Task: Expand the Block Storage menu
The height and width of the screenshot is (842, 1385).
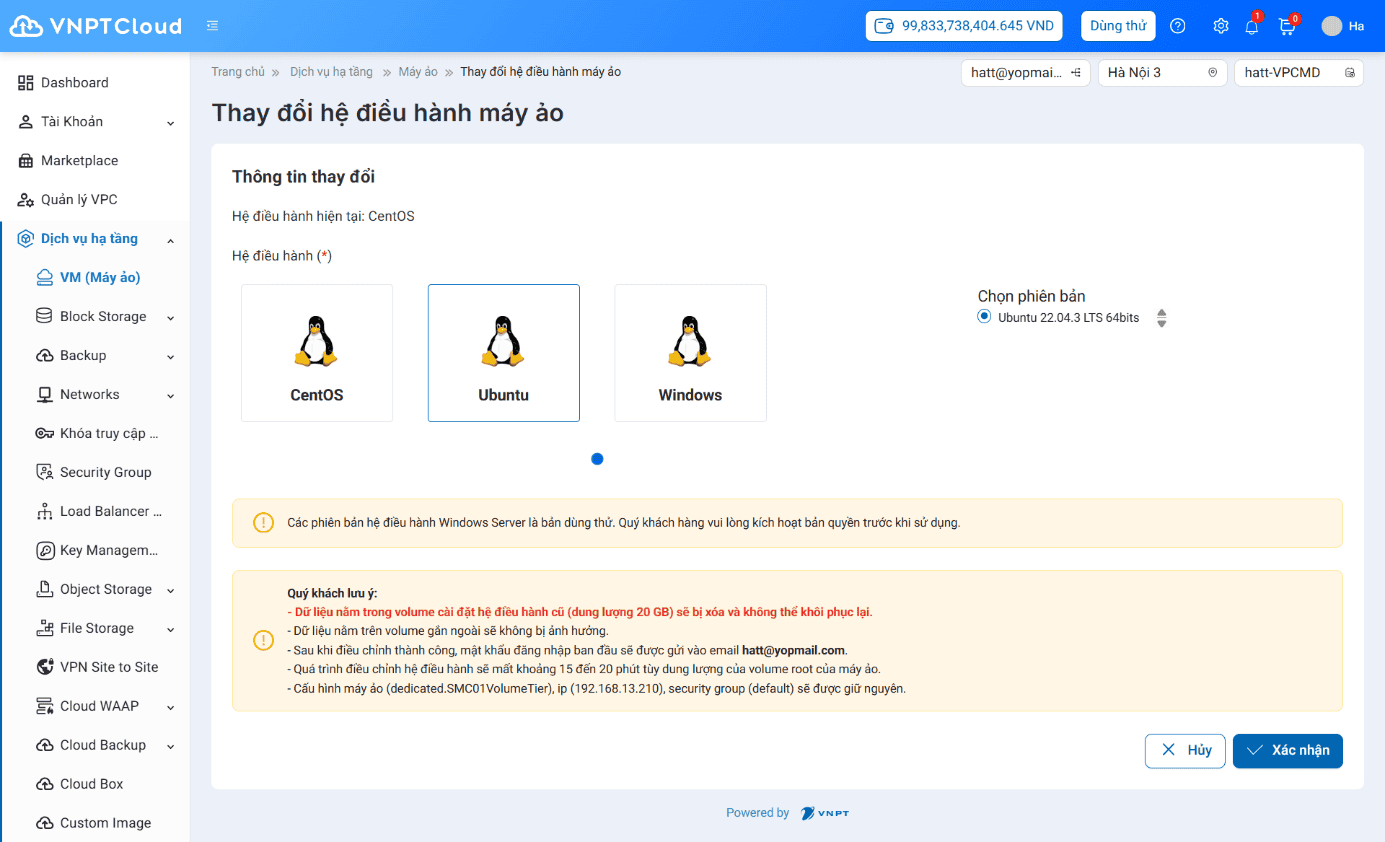Action: (x=103, y=316)
